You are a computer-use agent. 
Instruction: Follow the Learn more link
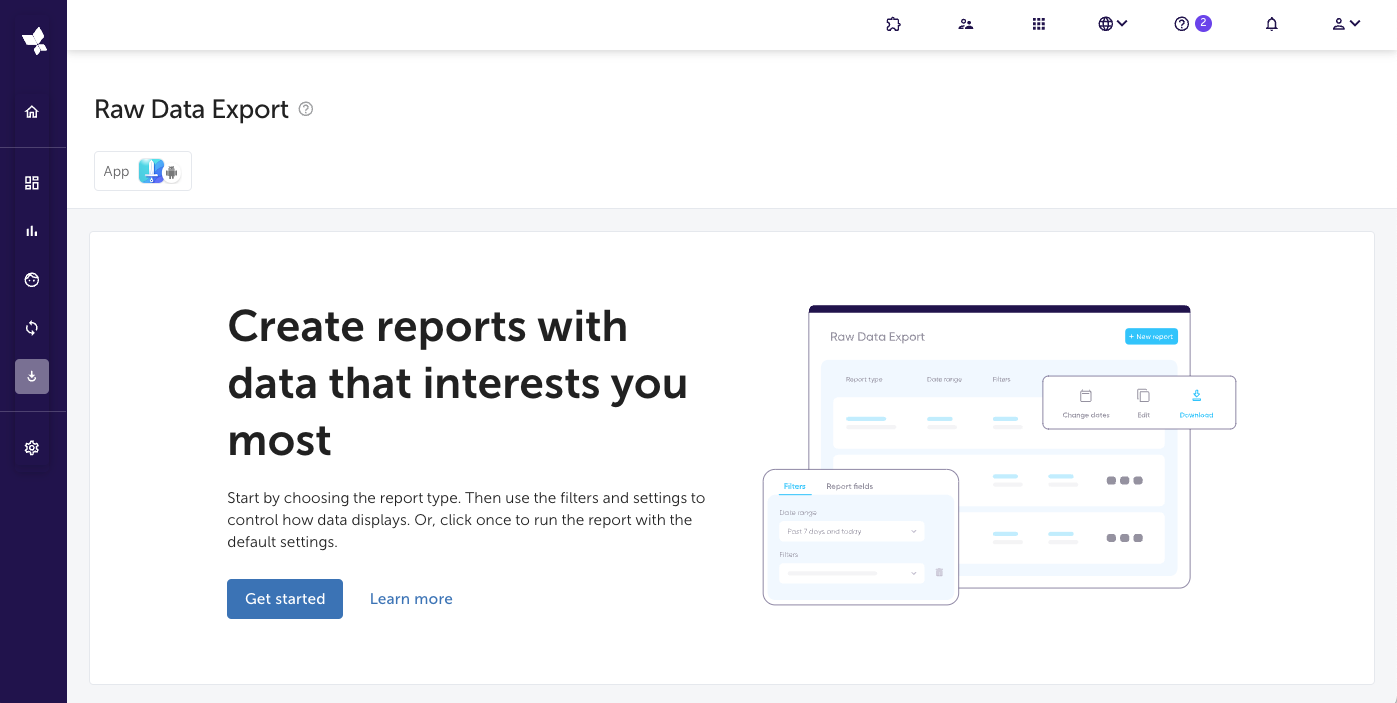(411, 599)
